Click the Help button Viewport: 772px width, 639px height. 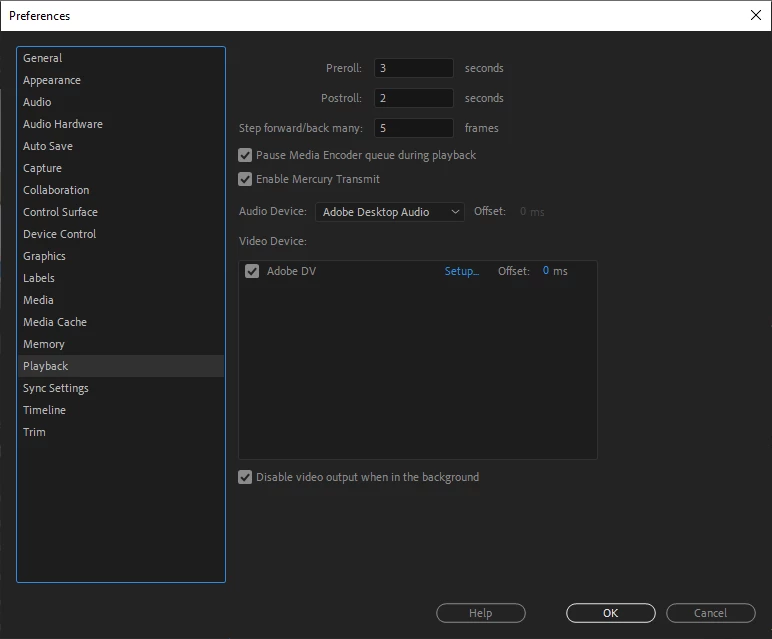[x=481, y=613]
